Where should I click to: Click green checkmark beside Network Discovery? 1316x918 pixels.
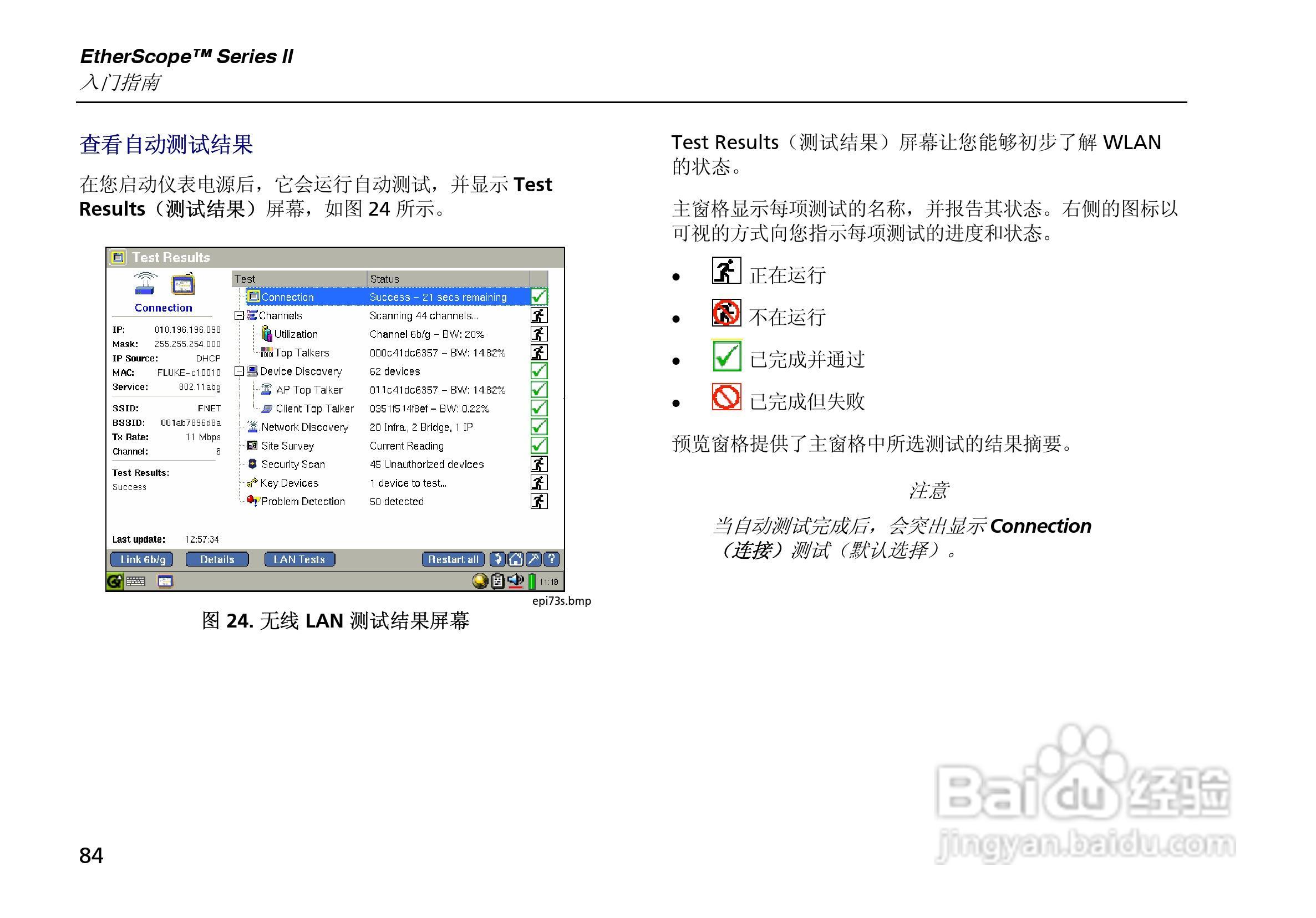tap(539, 427)
